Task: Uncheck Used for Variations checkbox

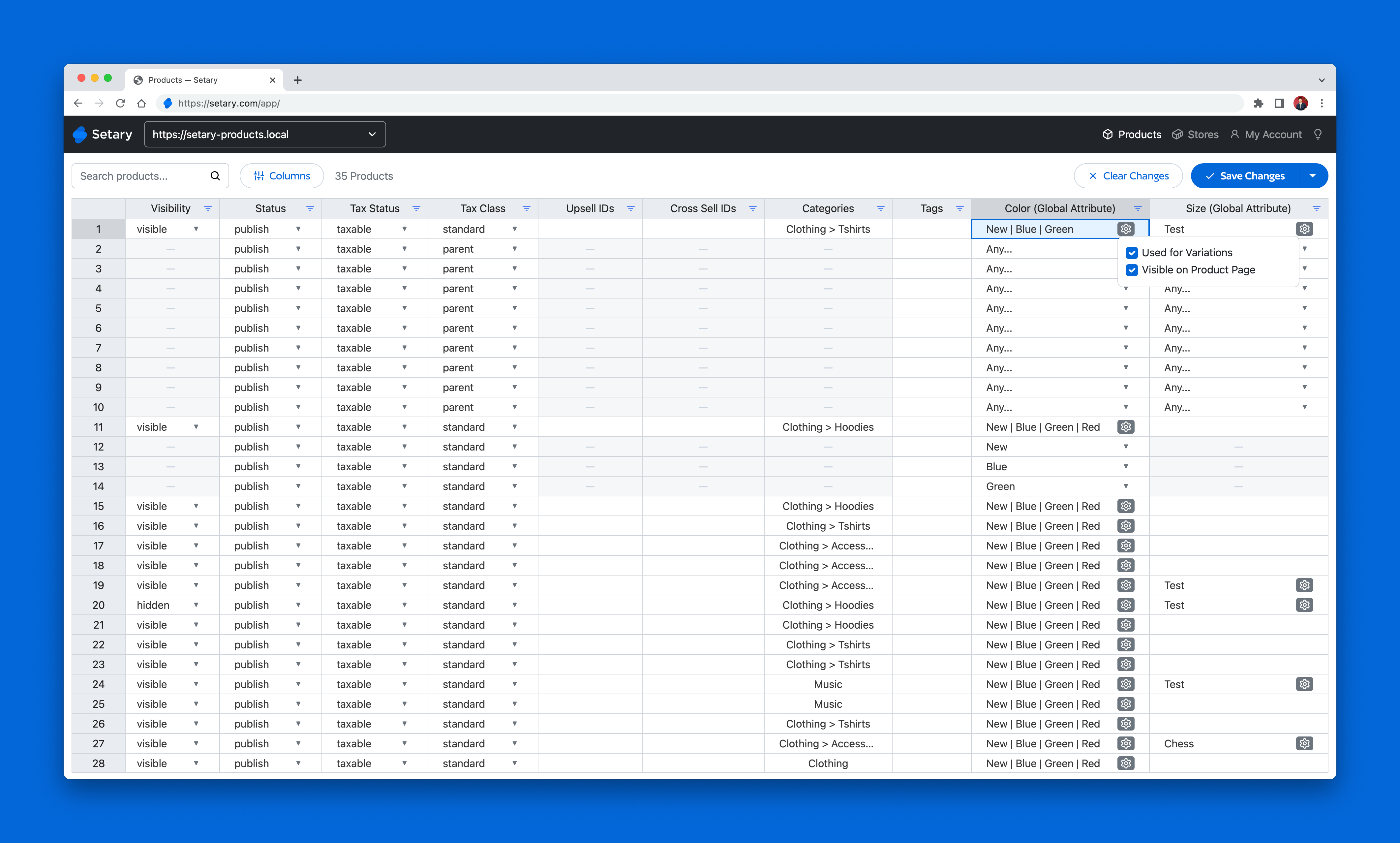Action: click(1132, 253)
